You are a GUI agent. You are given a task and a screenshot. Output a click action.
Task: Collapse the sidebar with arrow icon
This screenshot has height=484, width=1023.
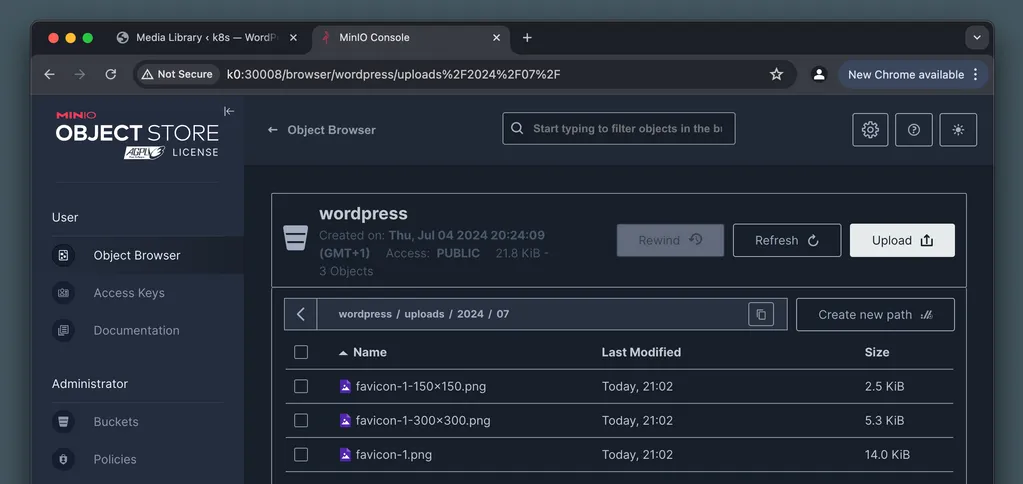click(229, 111)
